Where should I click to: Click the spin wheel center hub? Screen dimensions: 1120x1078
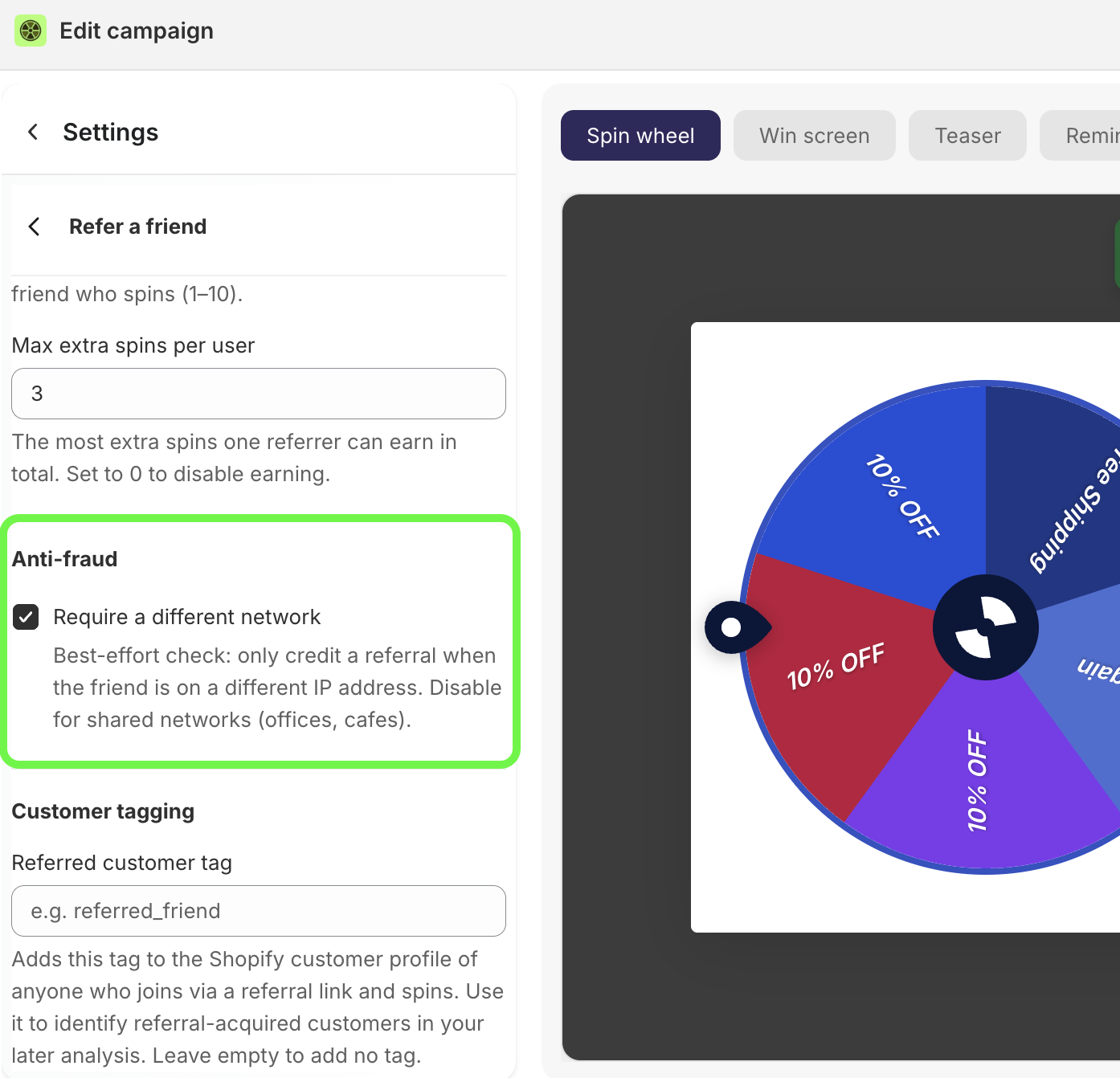[x=986, y=627]
